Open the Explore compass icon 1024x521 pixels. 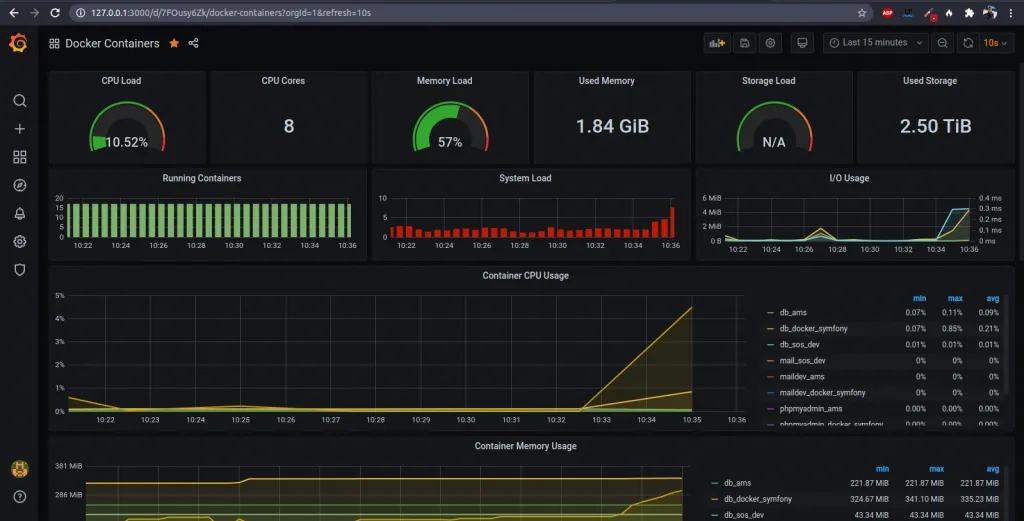tap(19, 185)
